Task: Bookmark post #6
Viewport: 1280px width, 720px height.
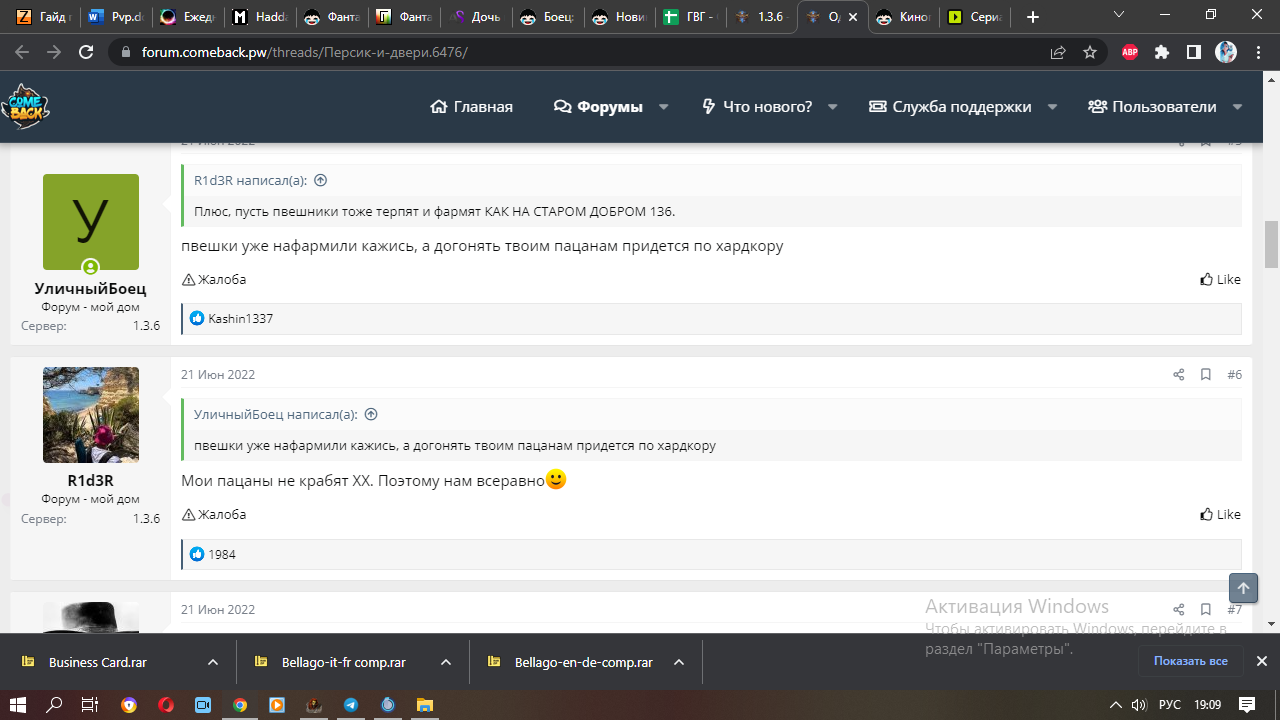Action: pyautogui.click(x=1206, y=375)
